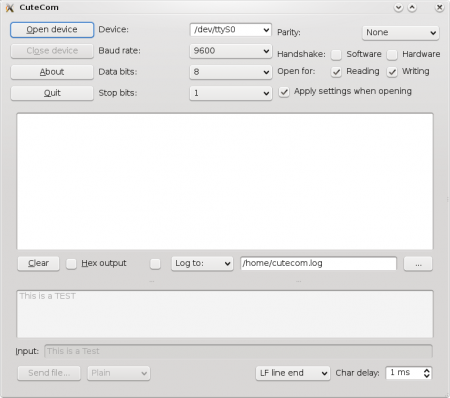Click the main white output area
Image resolution: width=450 pixels, height=398 pixels.
[225, 181]
